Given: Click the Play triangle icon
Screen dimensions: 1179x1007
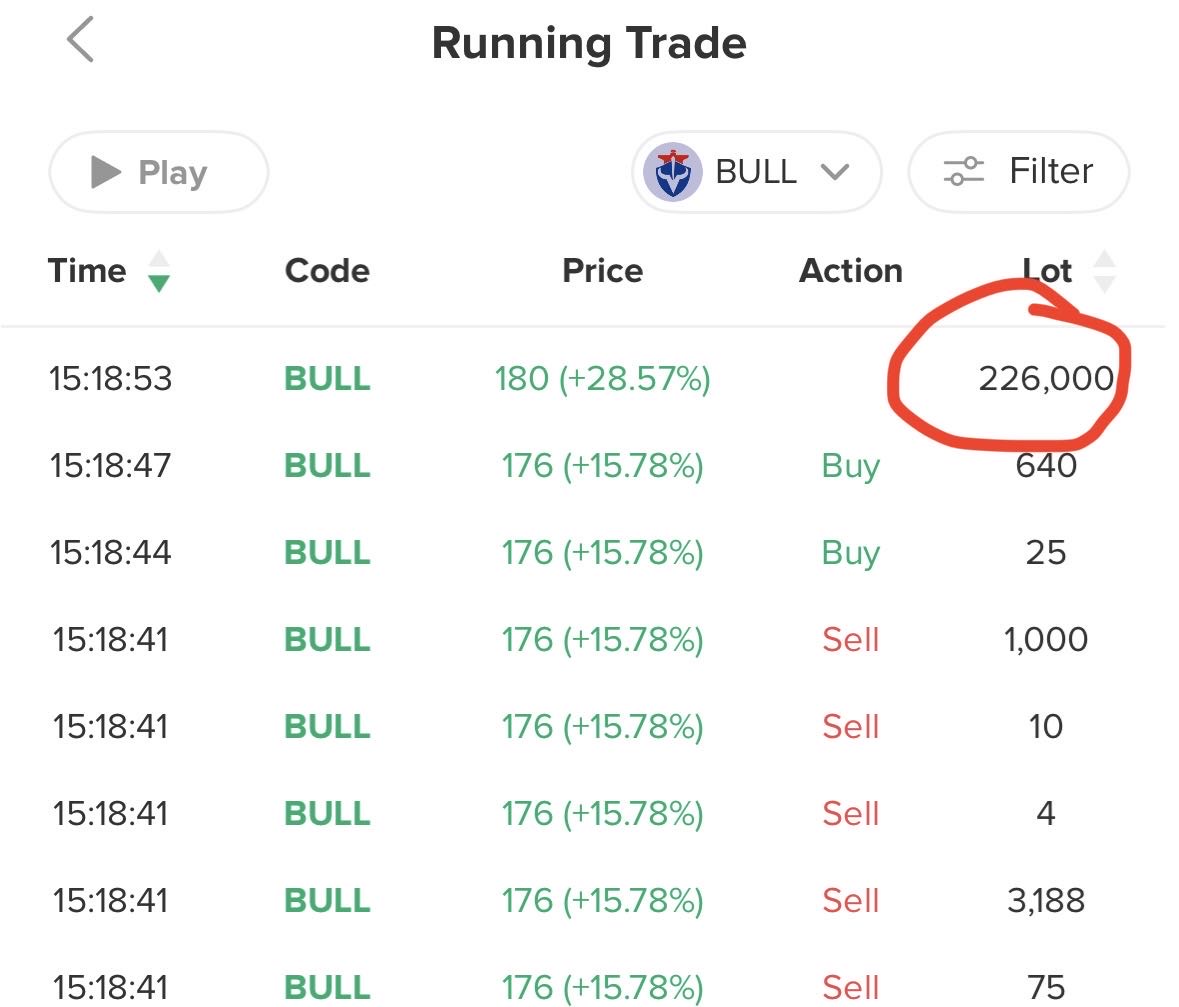Looking at the screenshot, I should click(x=105, y=172).
